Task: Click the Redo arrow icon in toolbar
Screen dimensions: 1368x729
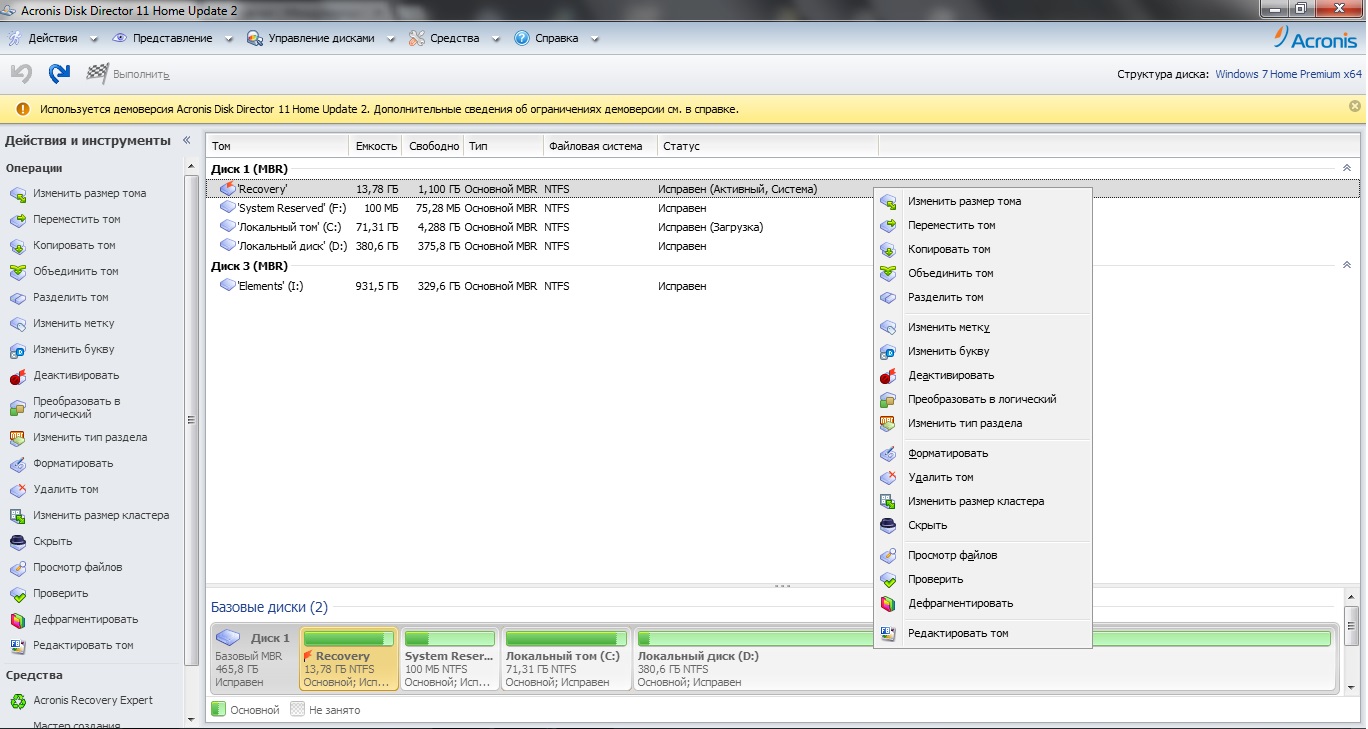Action: tap(60, 73)
